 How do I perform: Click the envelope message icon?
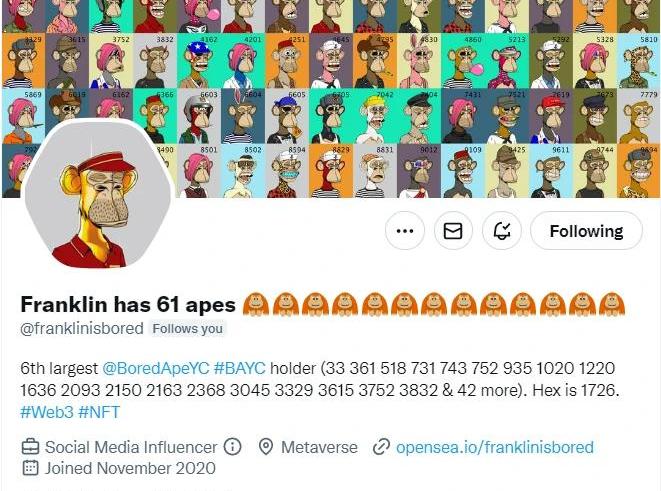click(453, 231)
